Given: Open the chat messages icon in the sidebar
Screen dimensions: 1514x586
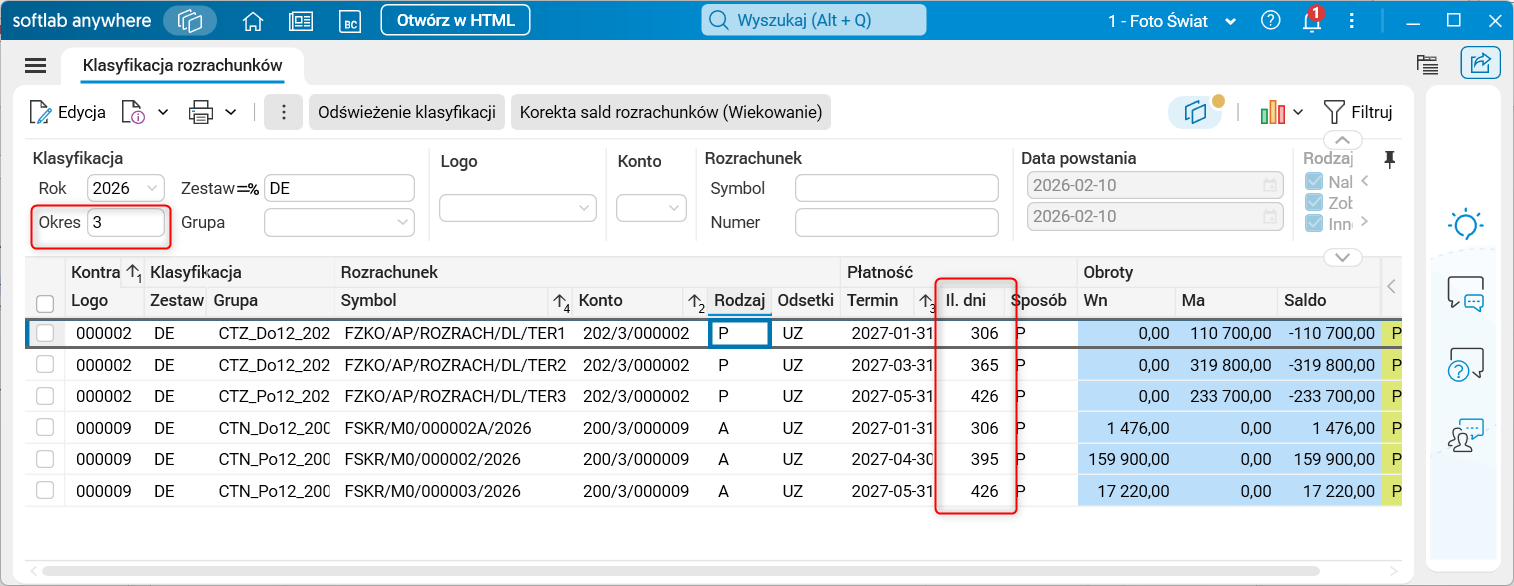Looking at the screenshot, I should pos(1466,294).
